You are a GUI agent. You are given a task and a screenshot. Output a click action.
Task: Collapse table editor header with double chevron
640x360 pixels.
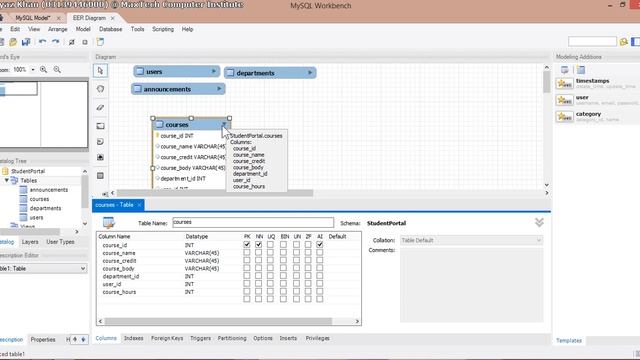[539, 222]
